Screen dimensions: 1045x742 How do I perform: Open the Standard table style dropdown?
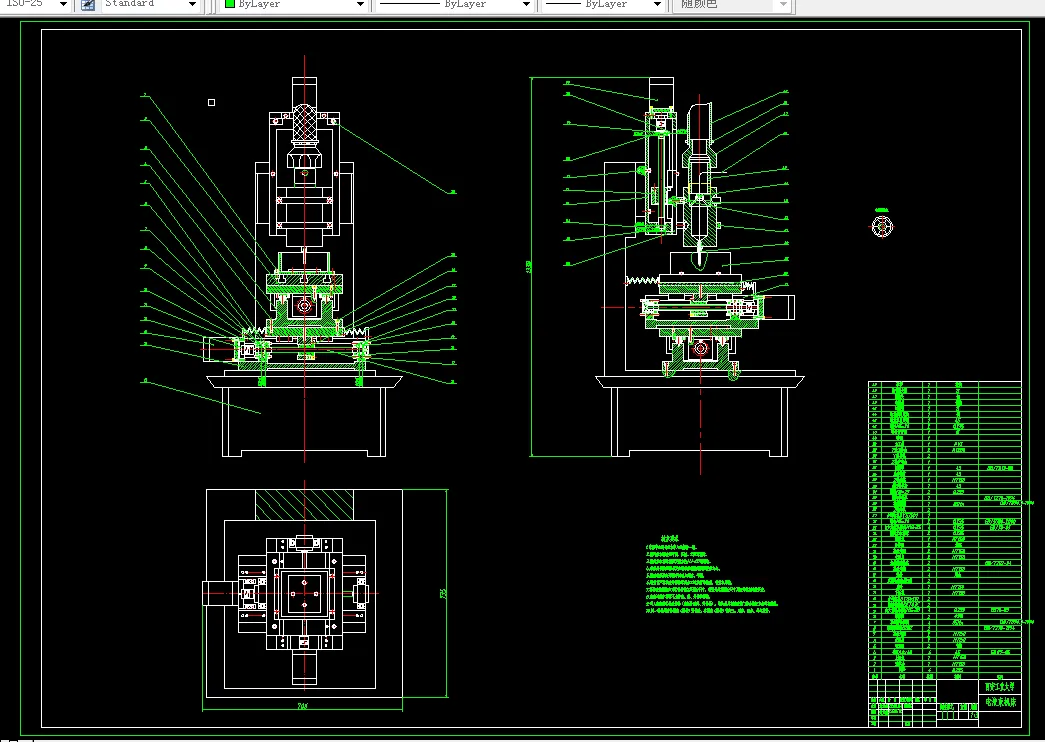coord(192,4)
